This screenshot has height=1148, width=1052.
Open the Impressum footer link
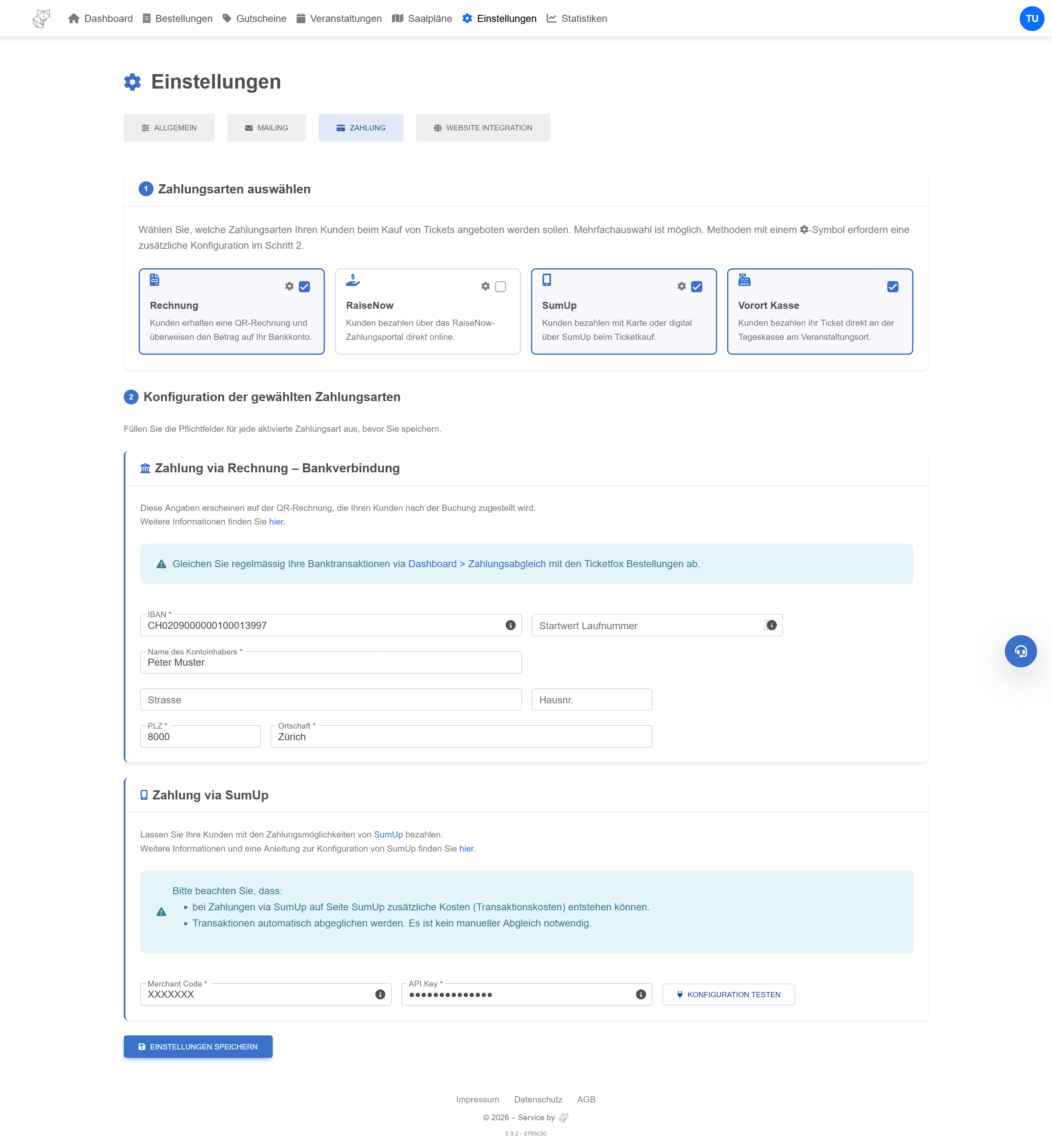pyautogui.click(x=478, y=1100)
